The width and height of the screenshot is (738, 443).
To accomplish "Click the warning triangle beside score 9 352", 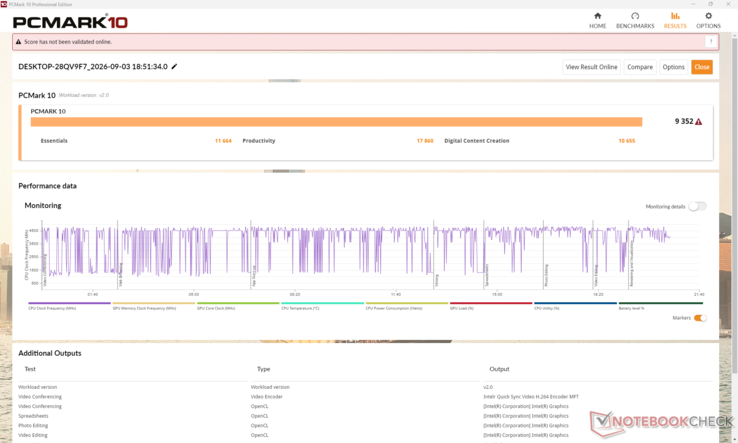I will coord(698,121).
